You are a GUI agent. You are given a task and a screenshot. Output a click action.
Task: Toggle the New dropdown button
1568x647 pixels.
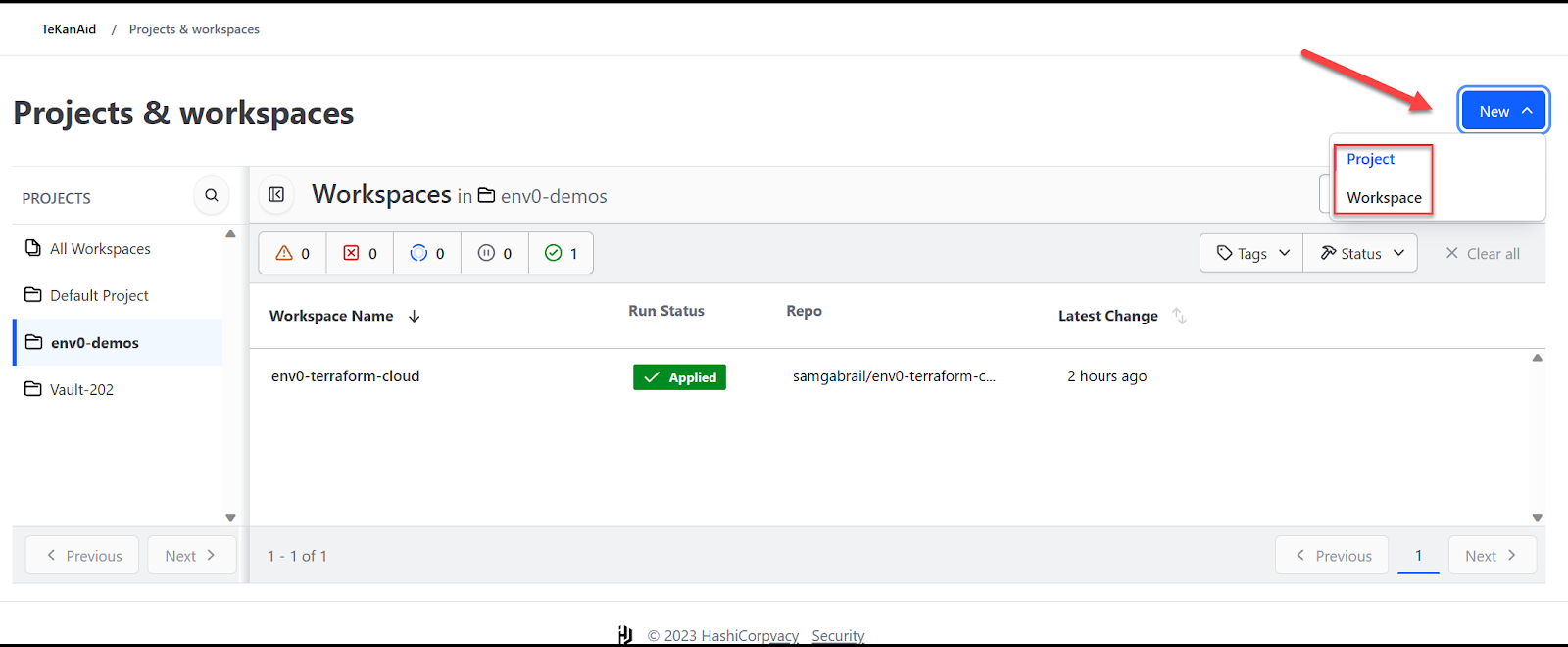1503,110
